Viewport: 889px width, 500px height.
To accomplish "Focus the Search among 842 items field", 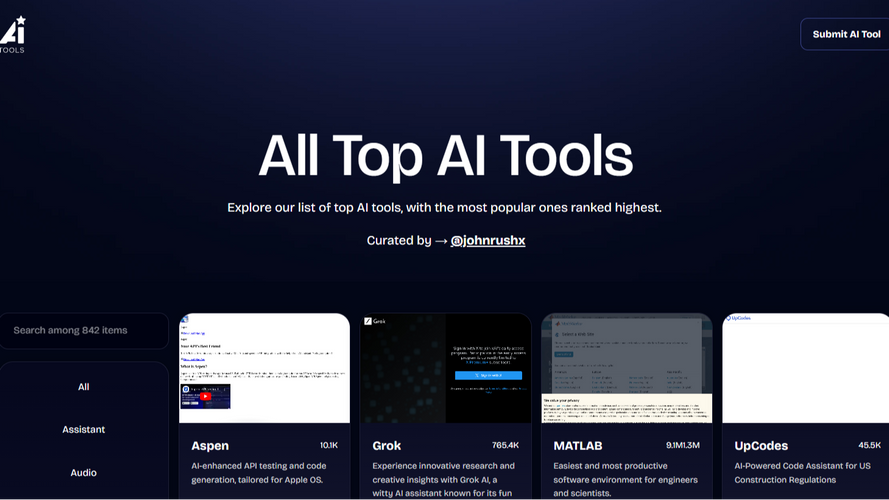I will [x=84, y=330].
